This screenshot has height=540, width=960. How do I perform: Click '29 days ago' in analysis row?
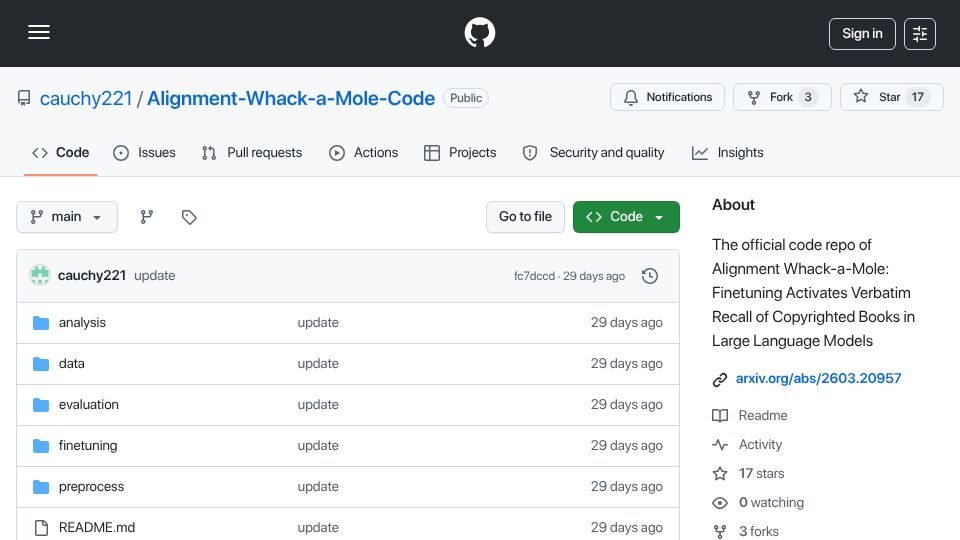(x=626, y=323)
